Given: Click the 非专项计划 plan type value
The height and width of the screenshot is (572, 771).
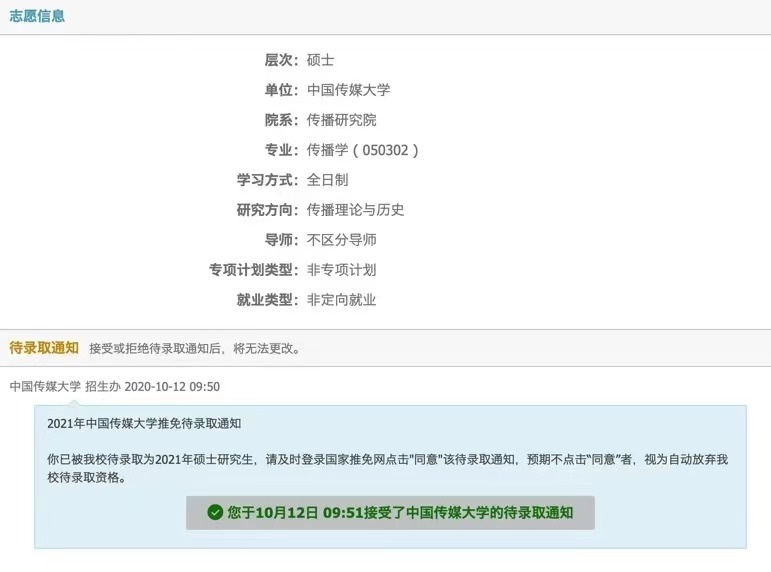Looking at the screenshot, I should point(341,270).
